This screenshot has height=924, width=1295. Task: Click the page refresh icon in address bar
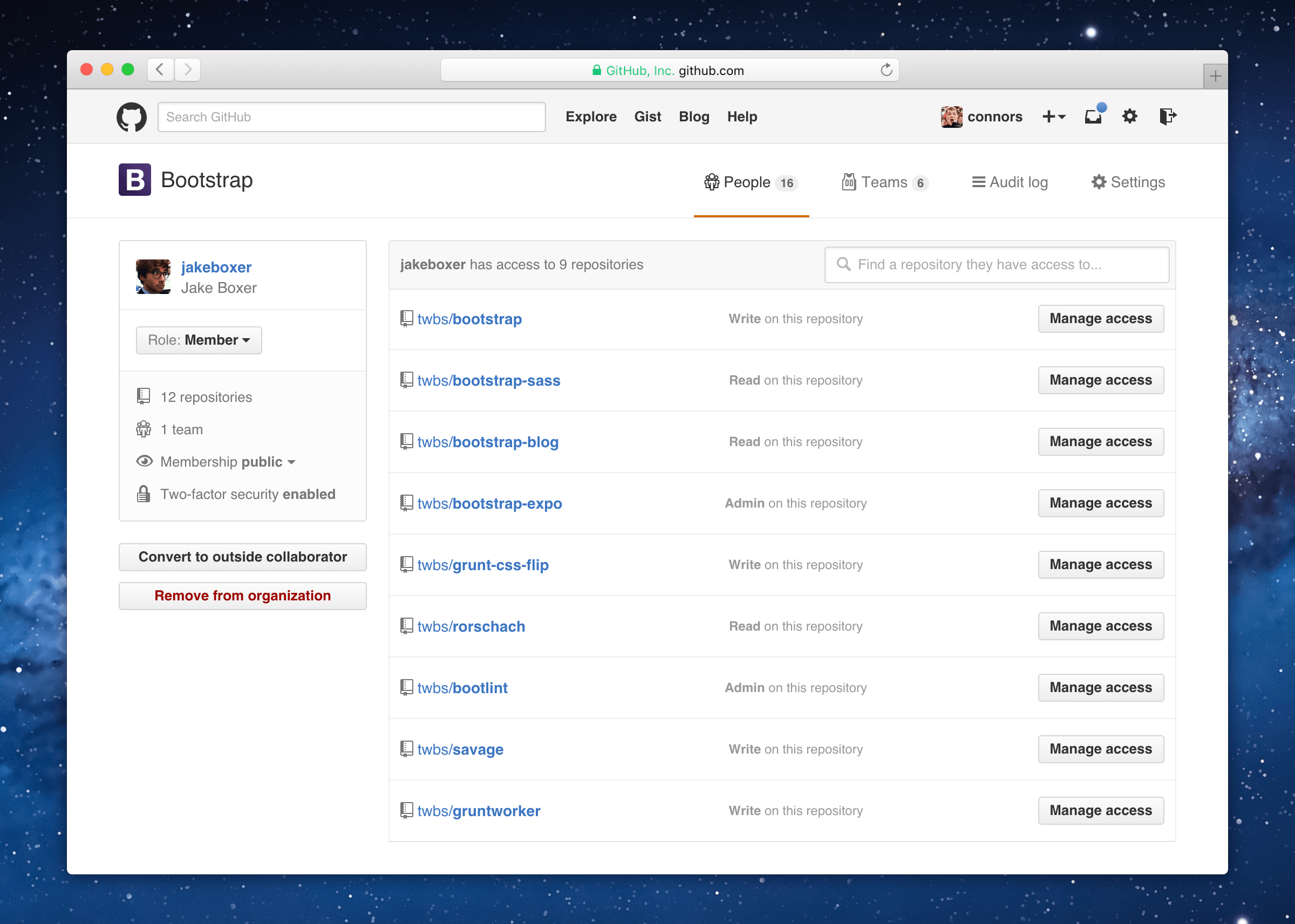886,70
